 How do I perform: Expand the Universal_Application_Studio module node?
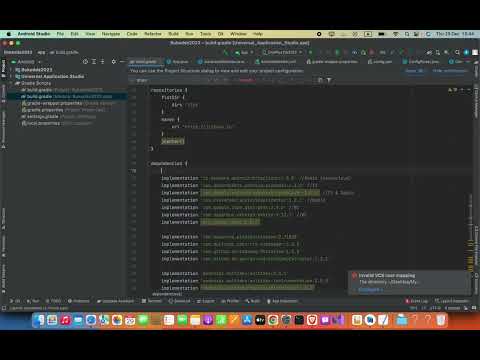tap(11, 76)
